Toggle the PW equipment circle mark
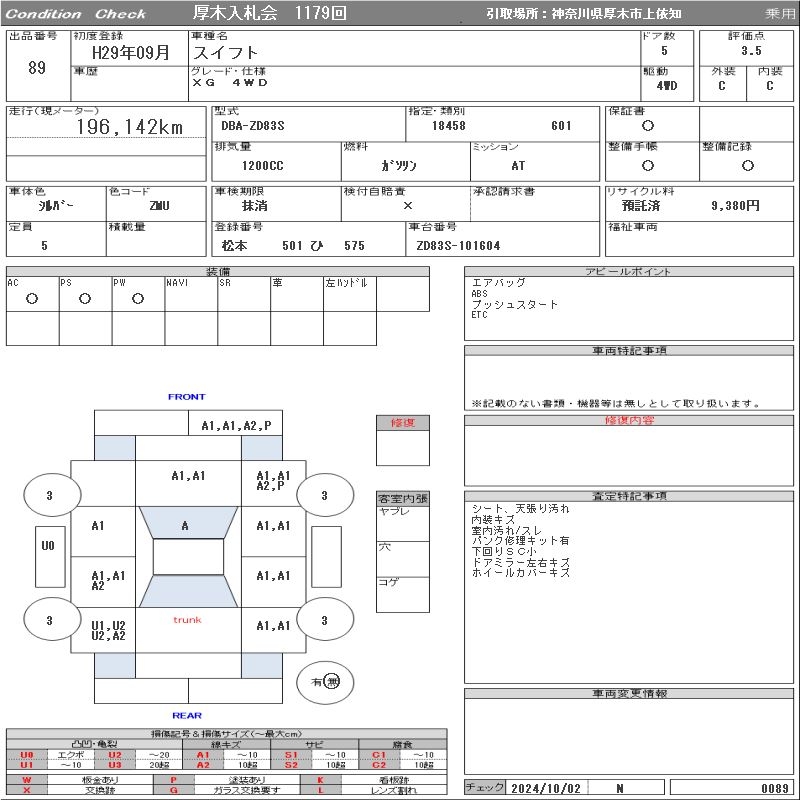Image resolution: width=800 pixels, height=800 pixels. coord(138,298)
